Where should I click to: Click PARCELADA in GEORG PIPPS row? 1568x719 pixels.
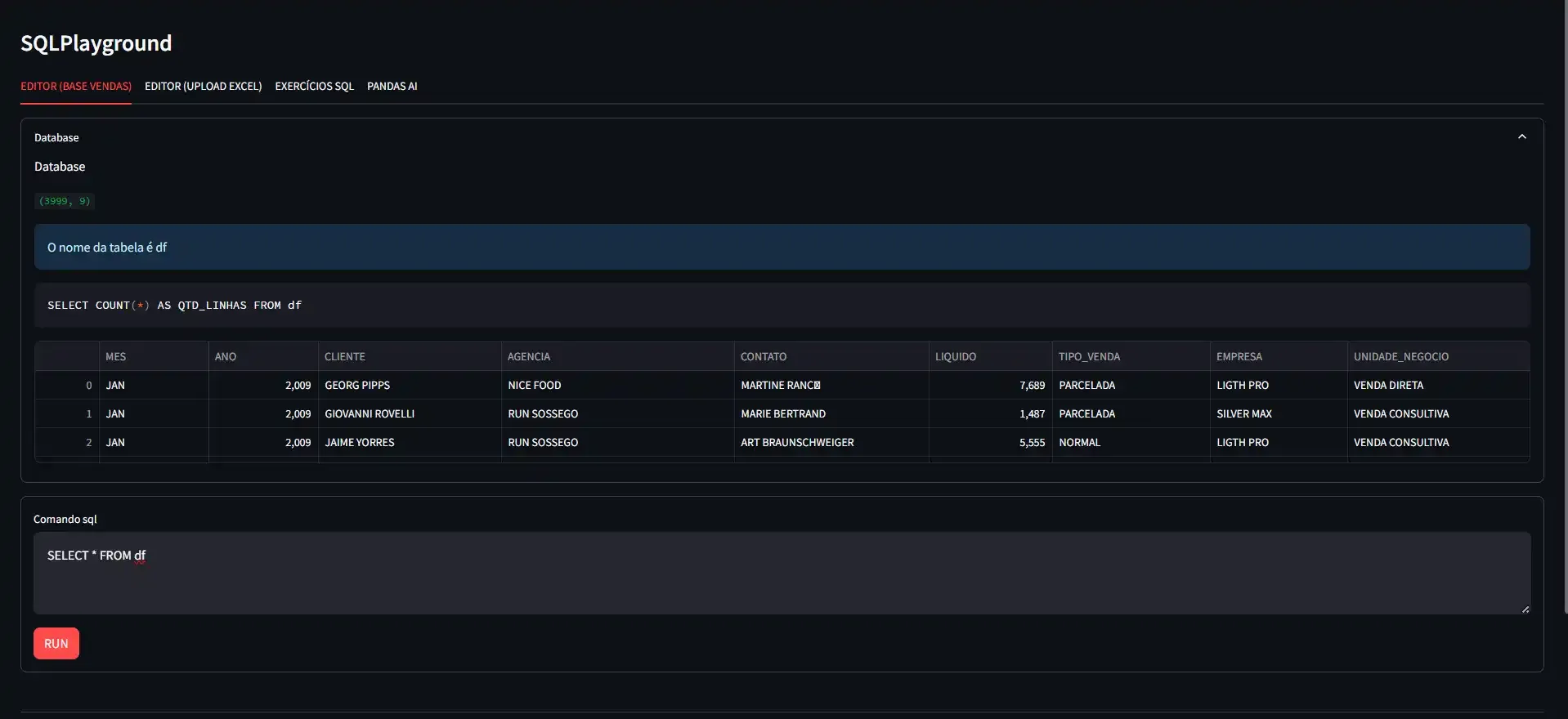click(x=1131, y=385)
